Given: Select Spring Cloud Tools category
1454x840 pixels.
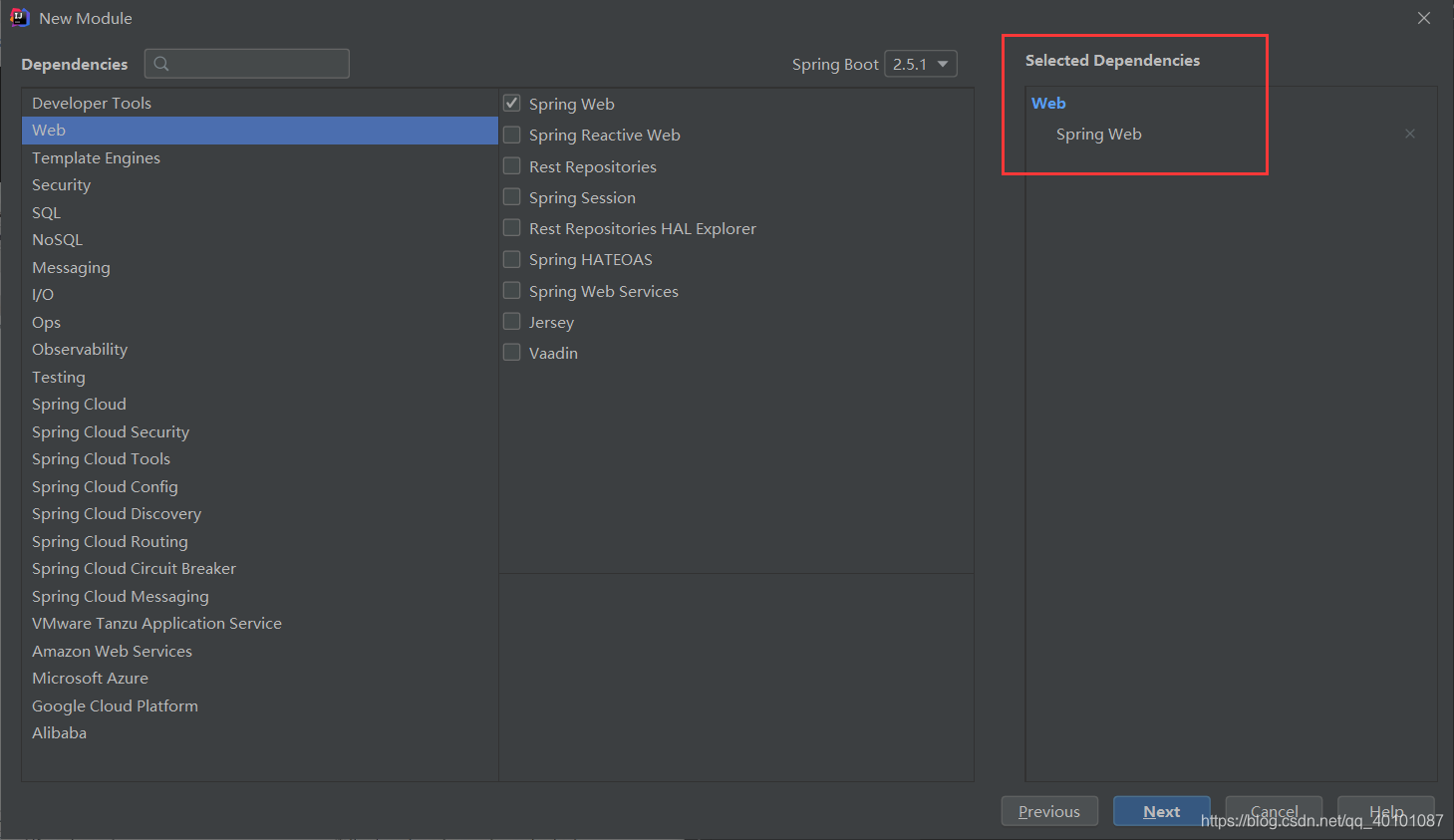Looking at the screenshot, I should coord(260,459).
